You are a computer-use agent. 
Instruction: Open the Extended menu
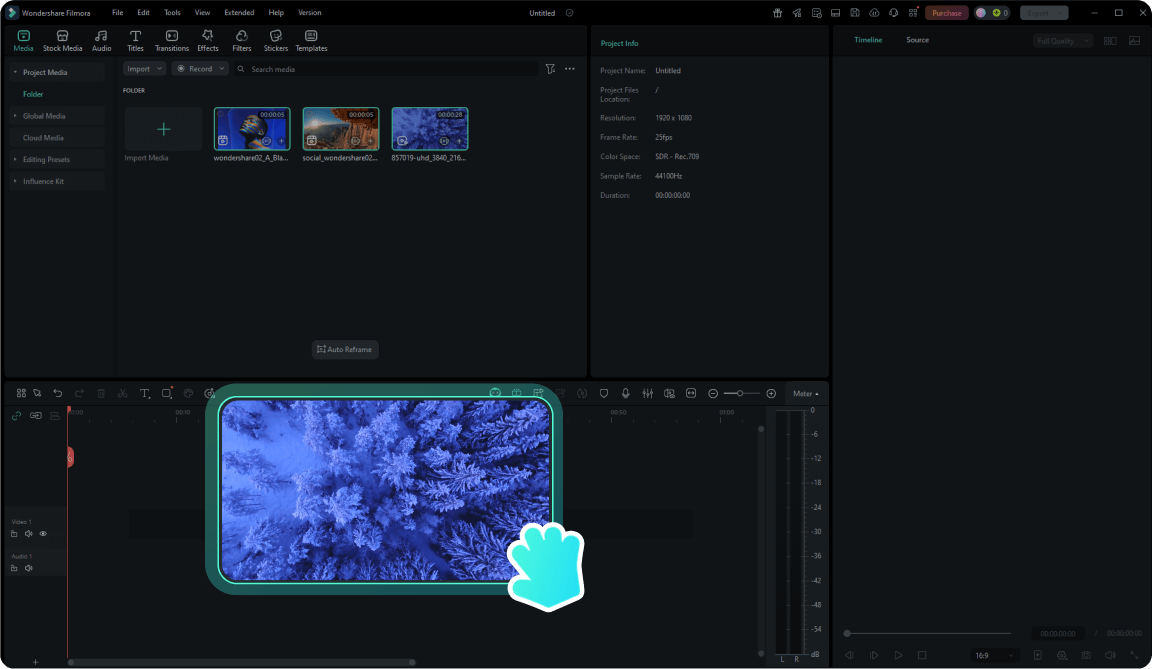click(x=239, y=12)
